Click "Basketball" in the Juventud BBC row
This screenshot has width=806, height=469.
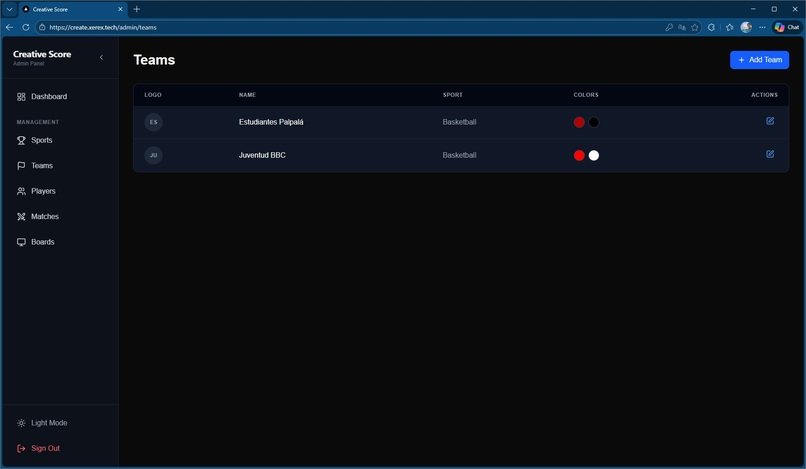coord(459,155)
